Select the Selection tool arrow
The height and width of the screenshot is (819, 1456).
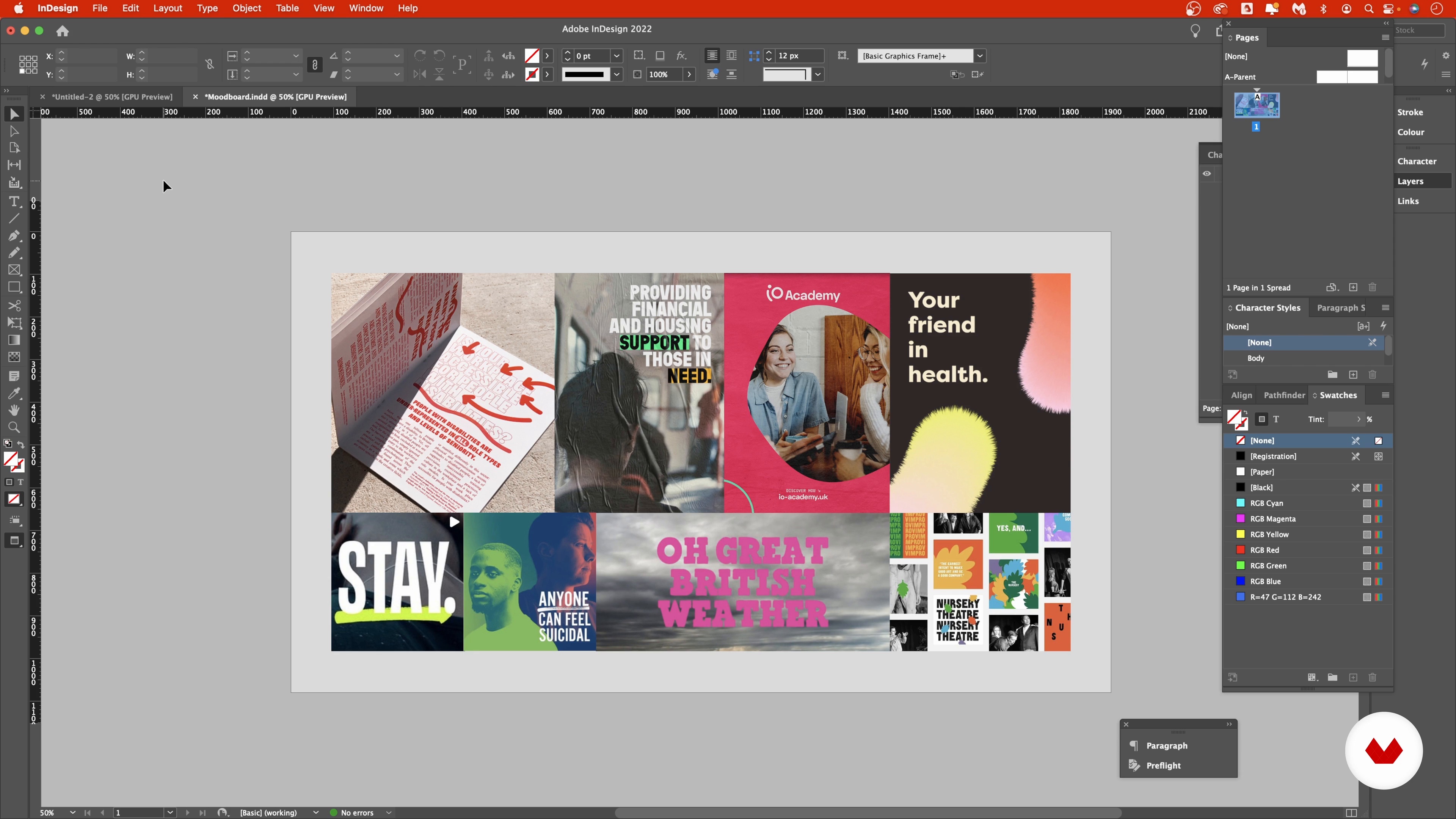14,114
